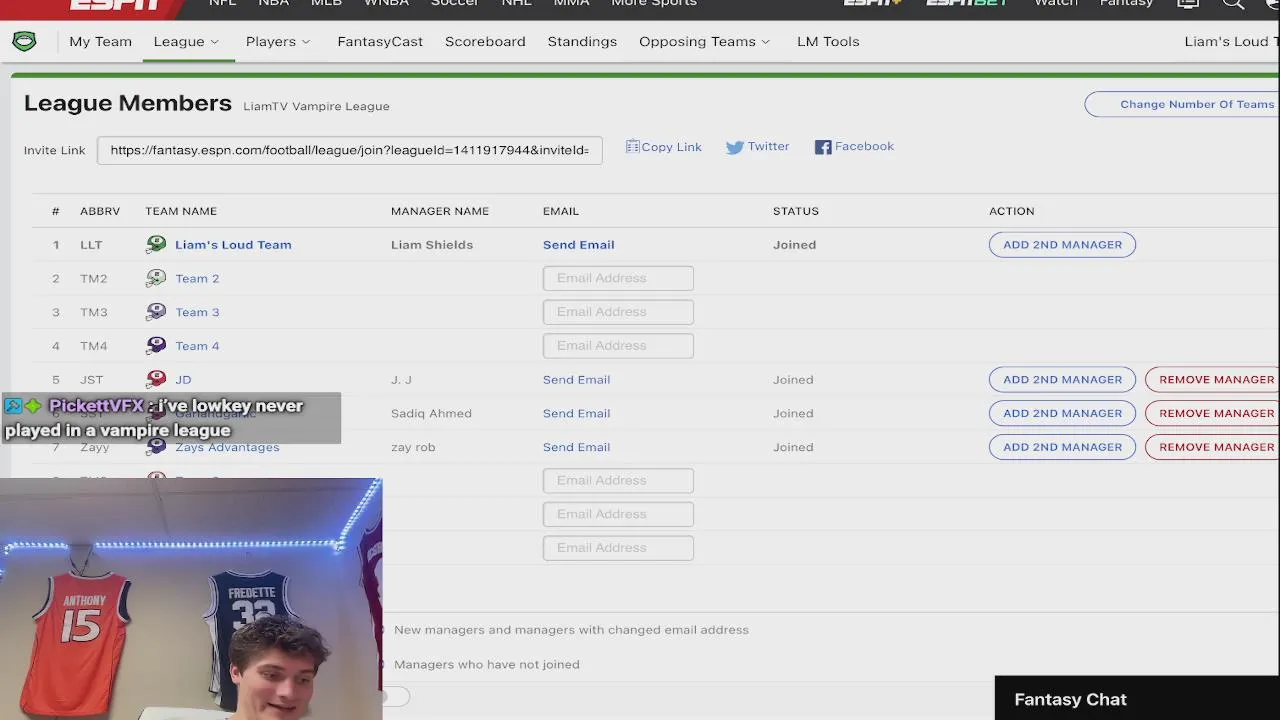Click the Status column header
The width and height of the screenshot is (1280, 720).
(x=796, y=211)
